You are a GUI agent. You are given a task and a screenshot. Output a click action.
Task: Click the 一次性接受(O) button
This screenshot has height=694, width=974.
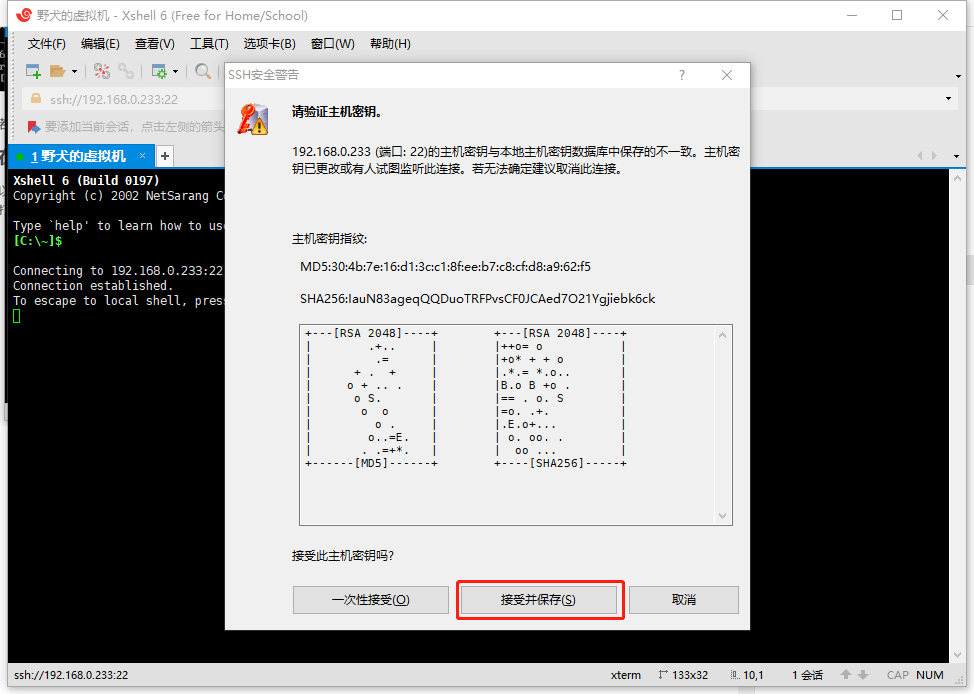click(371, 600)
